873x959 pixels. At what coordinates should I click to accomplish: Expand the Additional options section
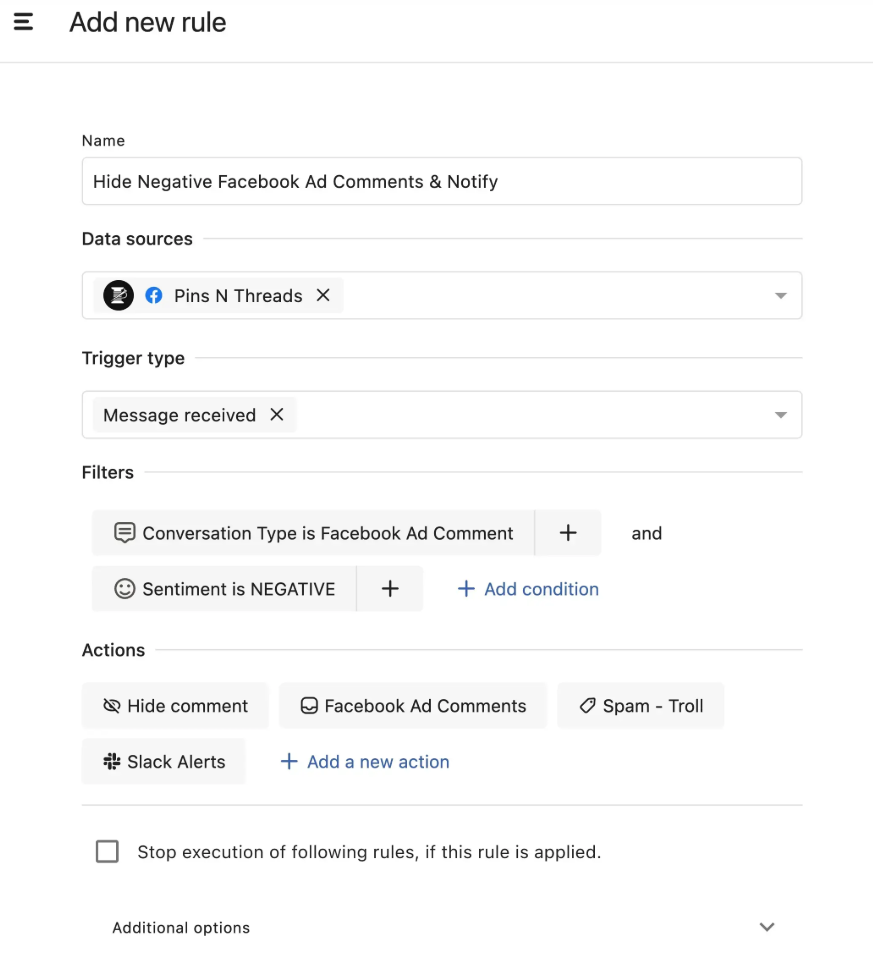click(767, 927)
